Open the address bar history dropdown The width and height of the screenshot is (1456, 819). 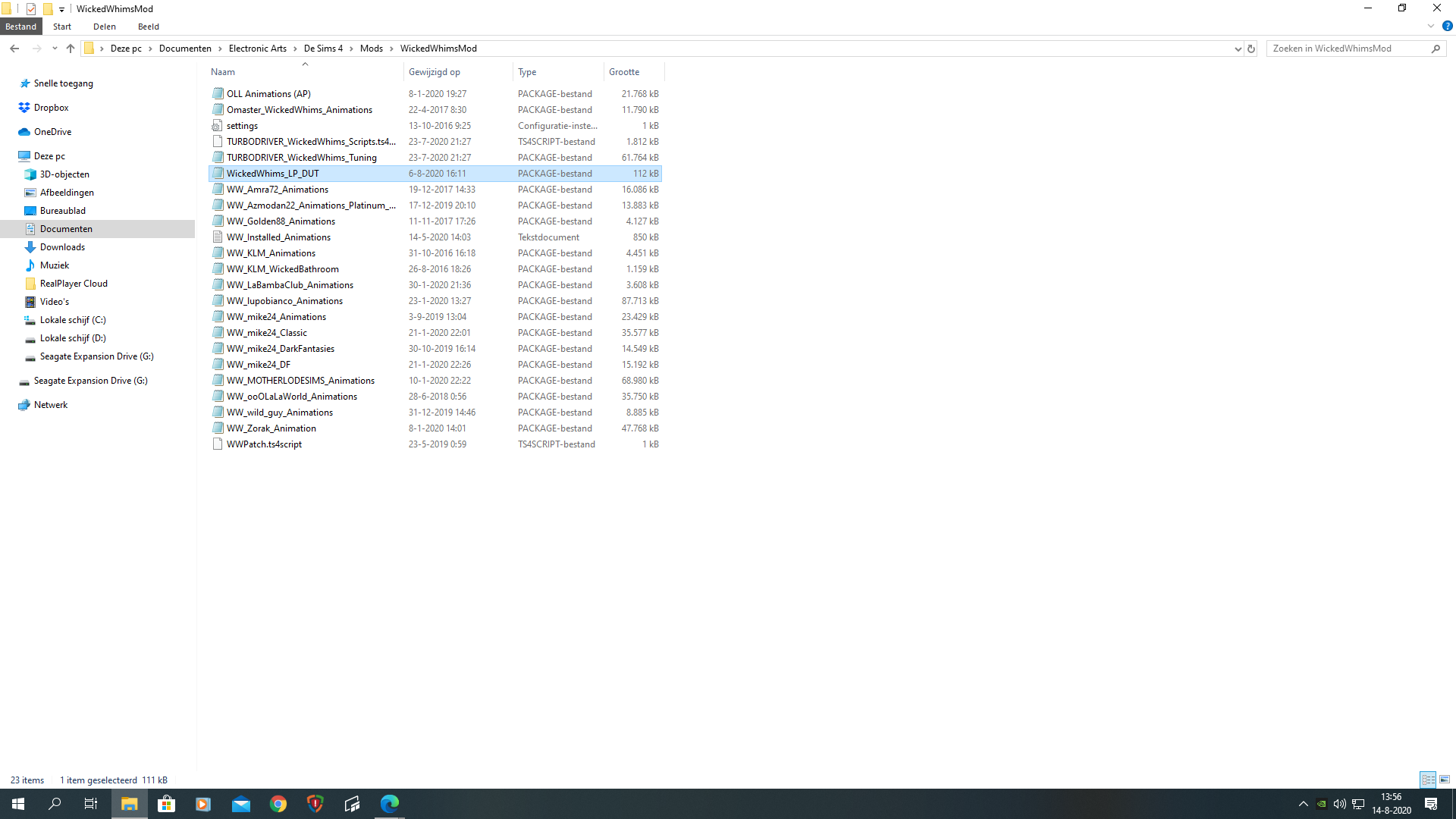click(x=1238, y=49)
